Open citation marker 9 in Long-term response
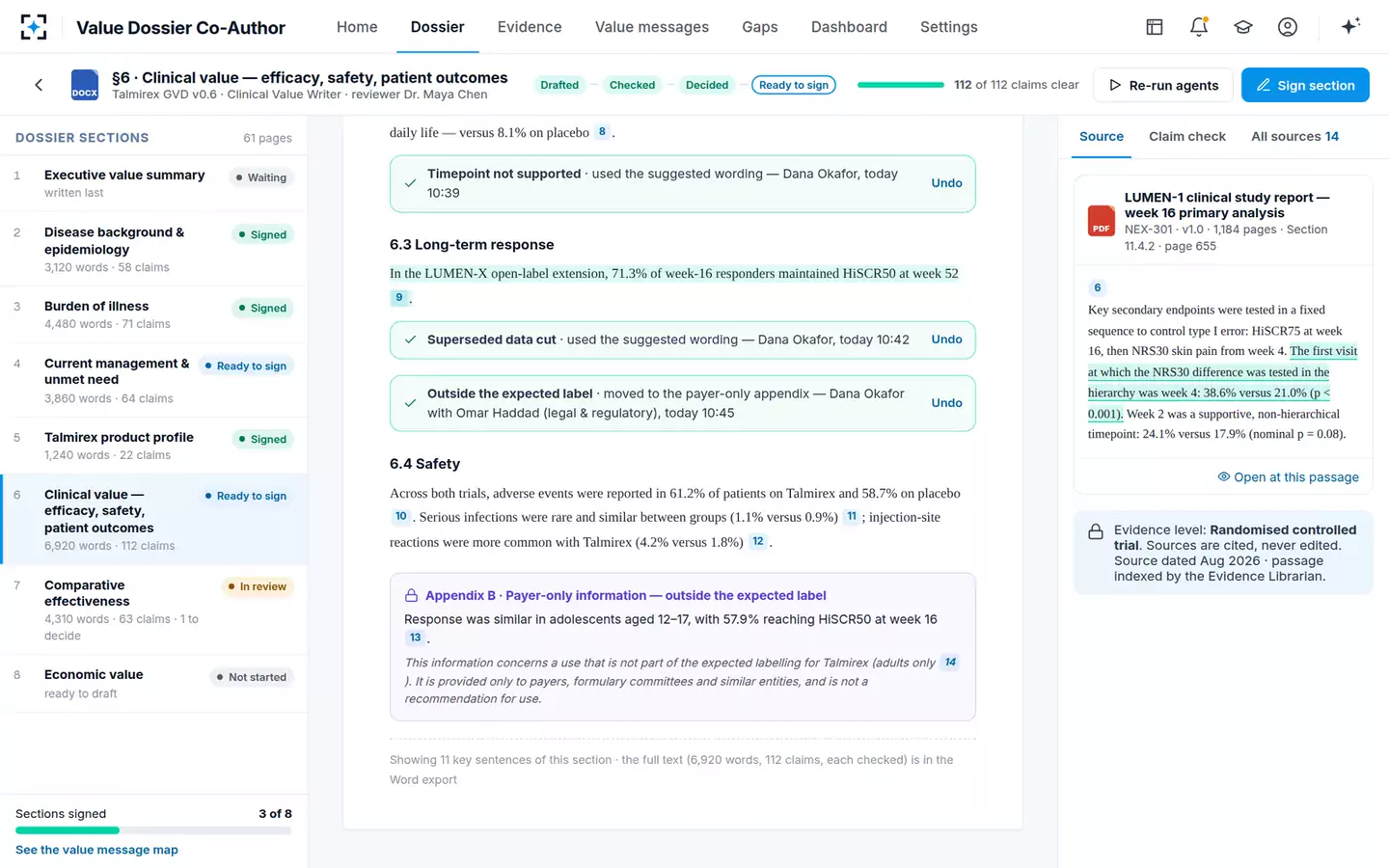This screenshot has height=868, width=1389. click(x=399, y=298)
